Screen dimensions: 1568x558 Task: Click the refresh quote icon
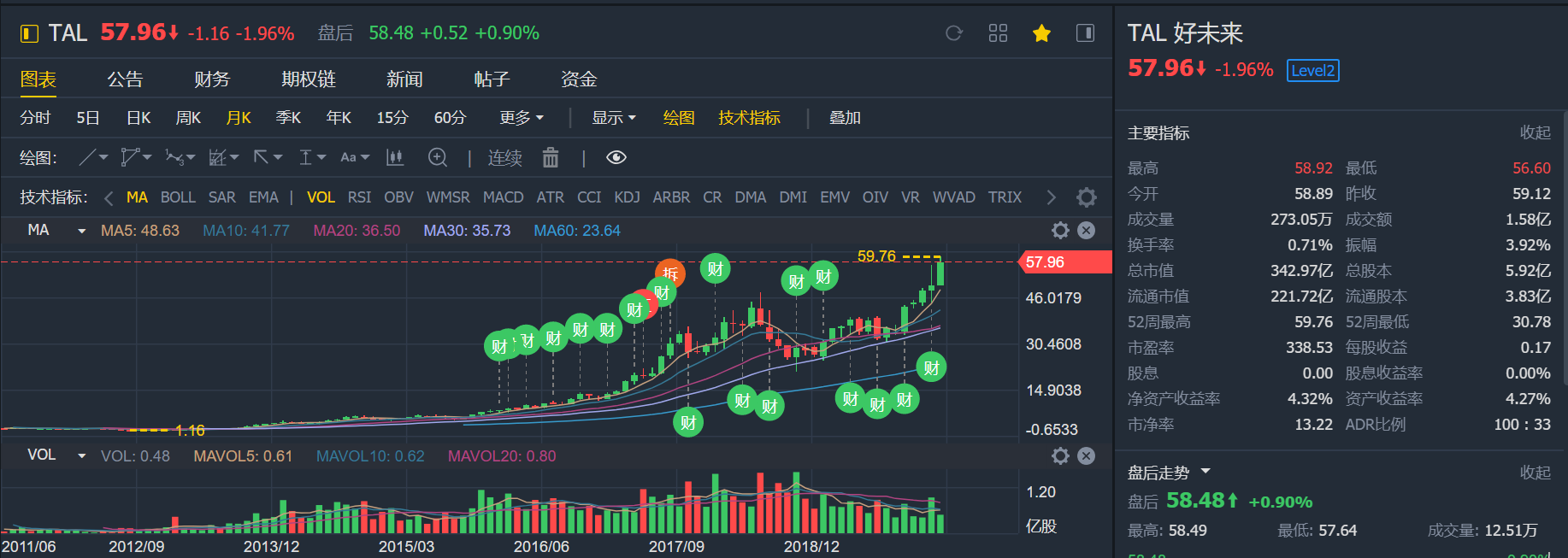954,33
